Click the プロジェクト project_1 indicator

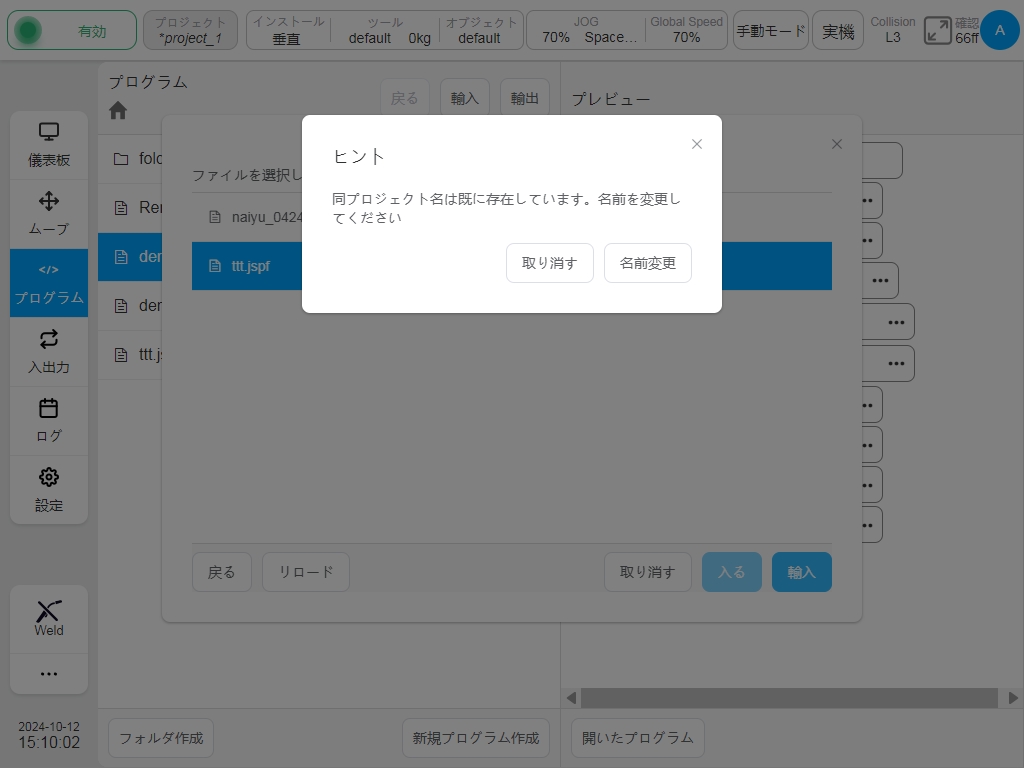coord(190,31)
